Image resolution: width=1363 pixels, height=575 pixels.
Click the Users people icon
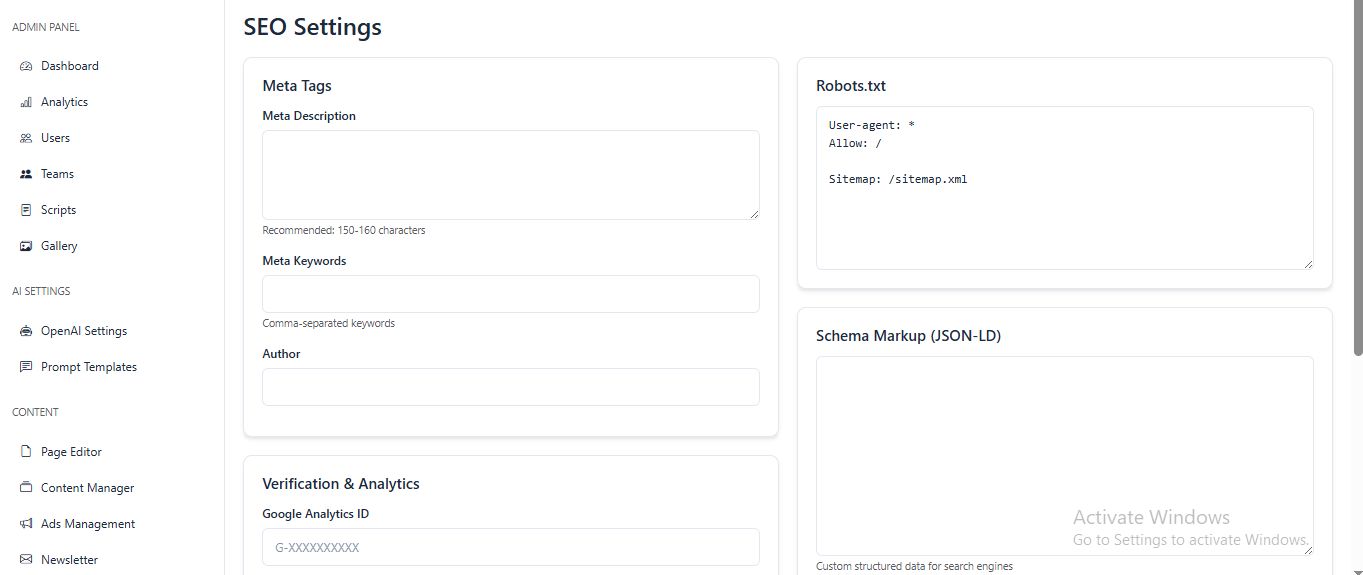click(26, 138)
